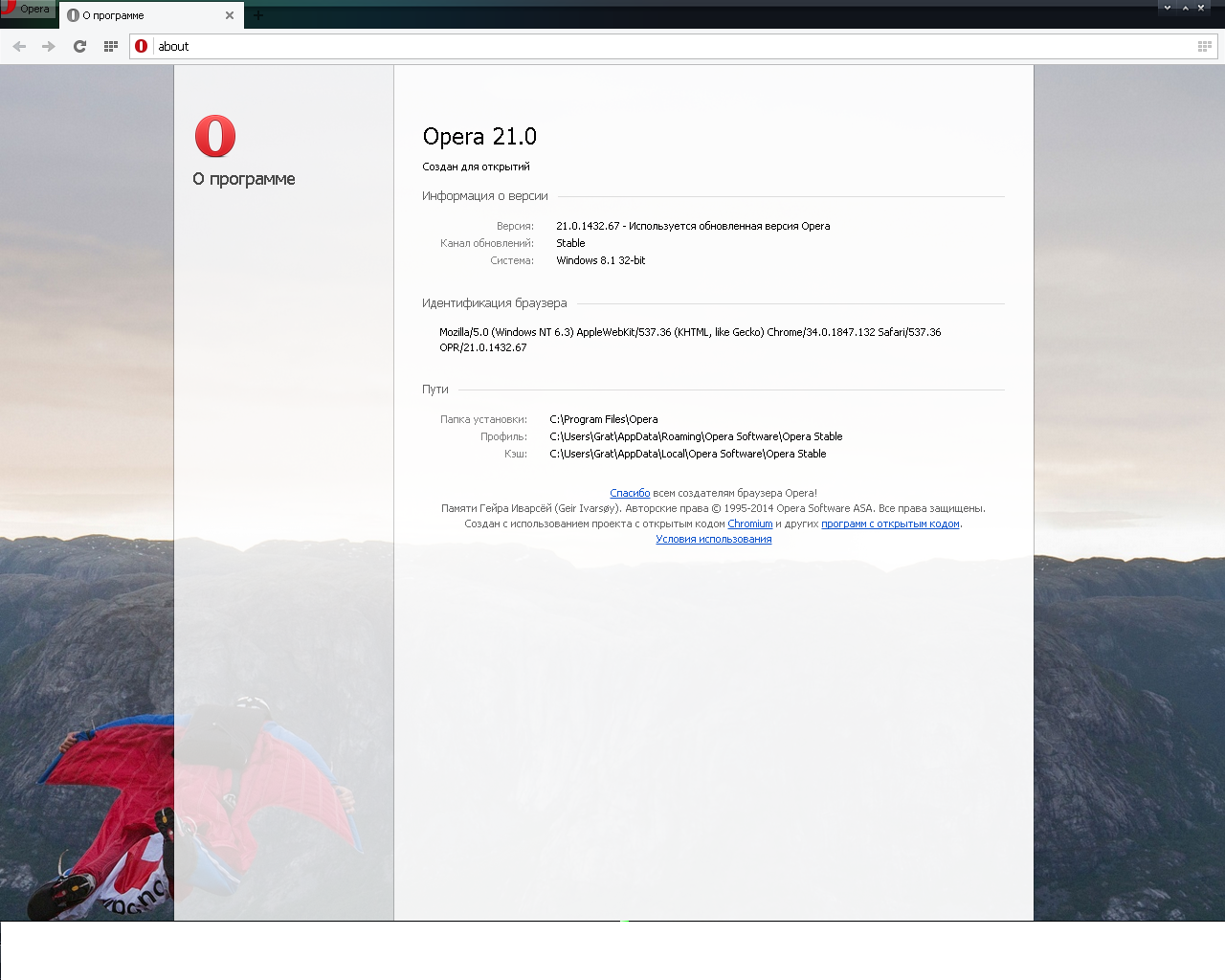
Task: Open a new tab with plus button
Action: [x=257, y=15]
